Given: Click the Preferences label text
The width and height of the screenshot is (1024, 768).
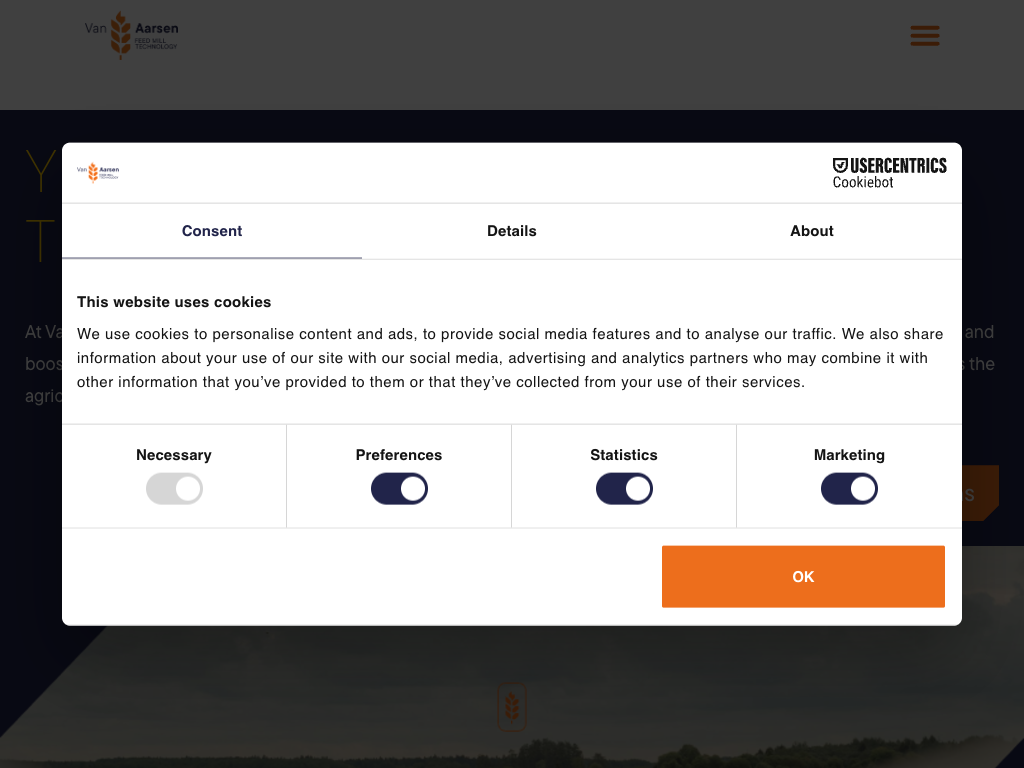Looking at the screenshot, I should pos(399,455).
